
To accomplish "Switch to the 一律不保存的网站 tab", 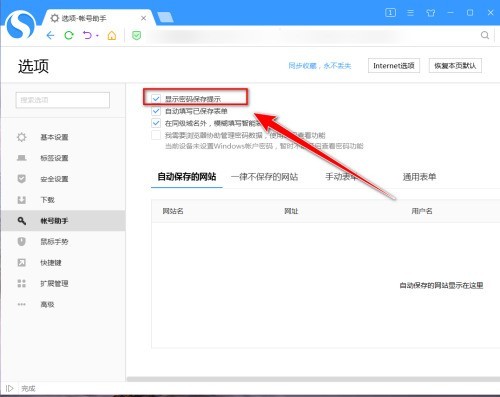I will click(x=264, y=177).
